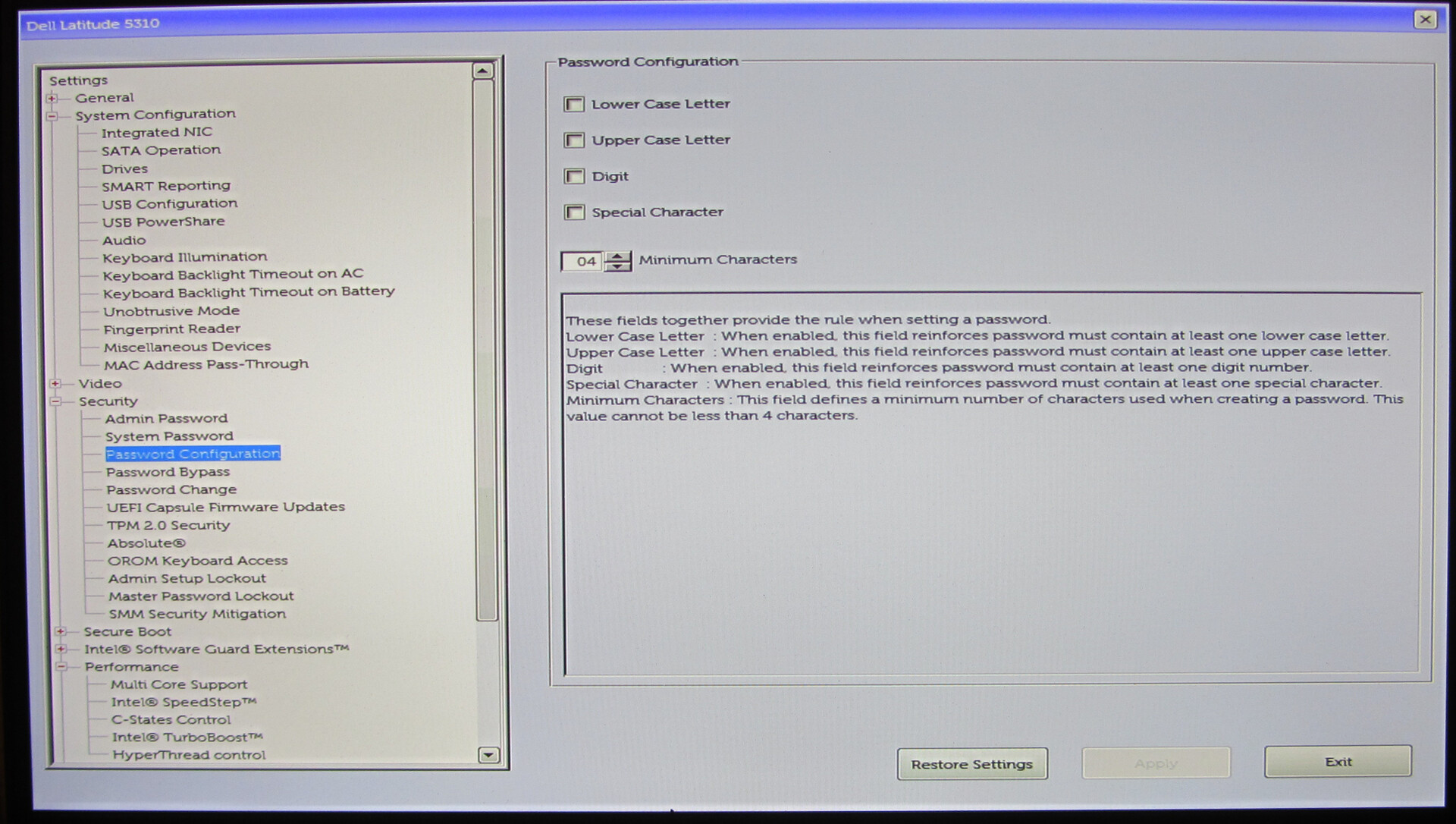Screen dimensions: 1456x824
Task: Check the Digit requirement box
Action: [575, 177]
